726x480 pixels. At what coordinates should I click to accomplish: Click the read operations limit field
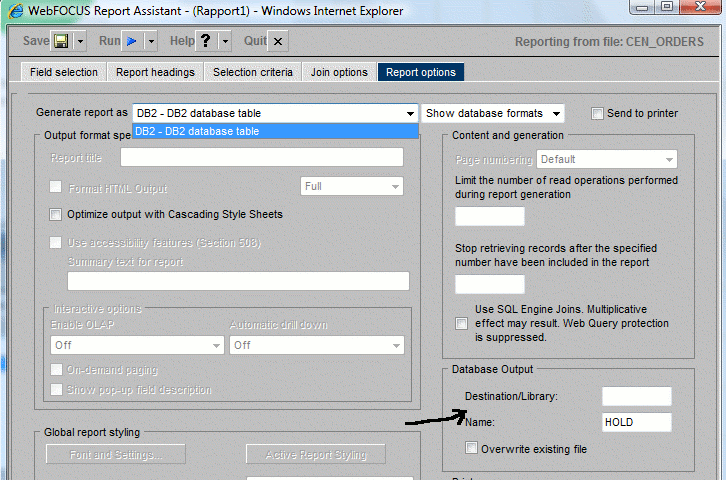click(490, 216)
